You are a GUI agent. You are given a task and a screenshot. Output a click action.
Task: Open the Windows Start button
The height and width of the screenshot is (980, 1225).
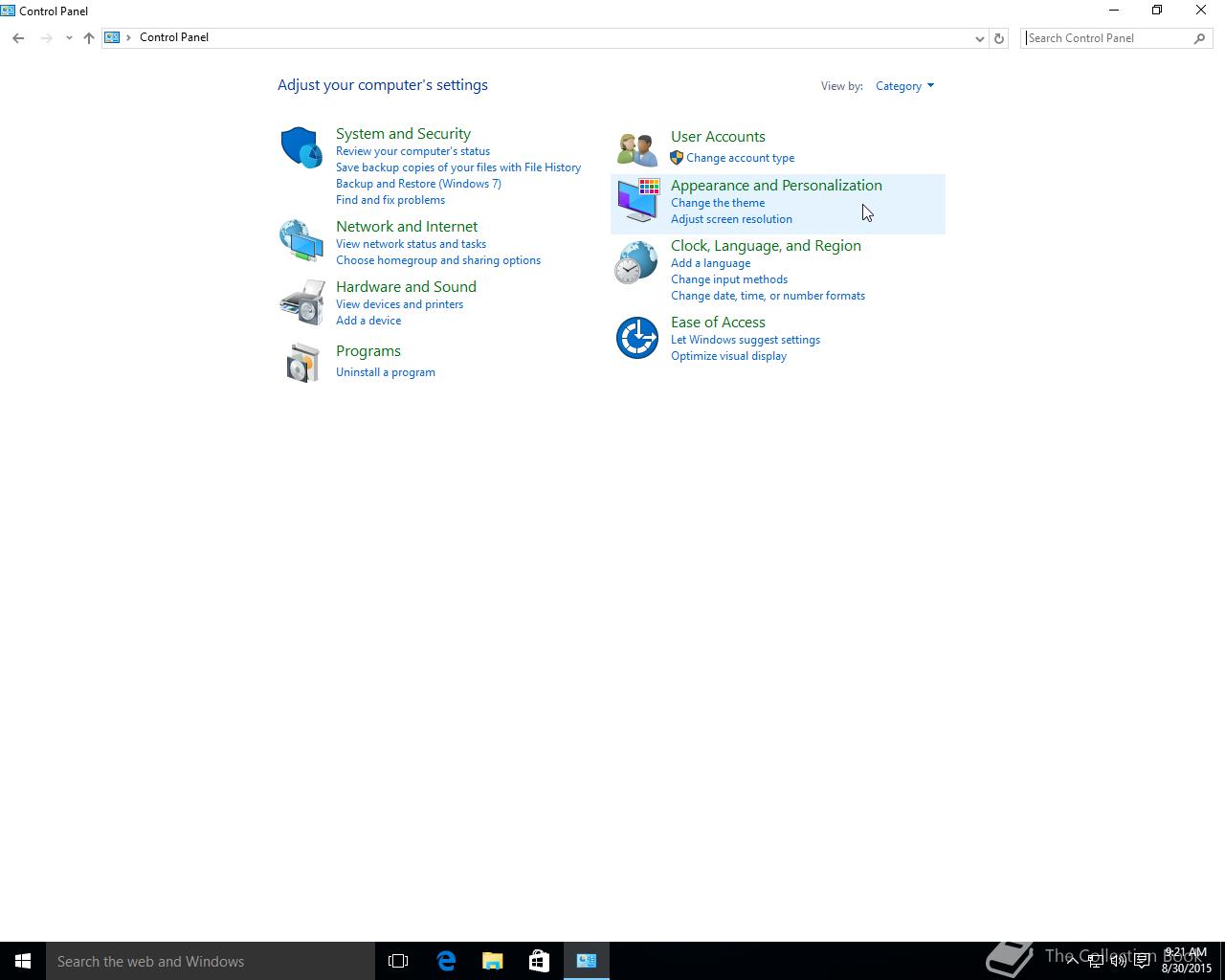[23, 961]
